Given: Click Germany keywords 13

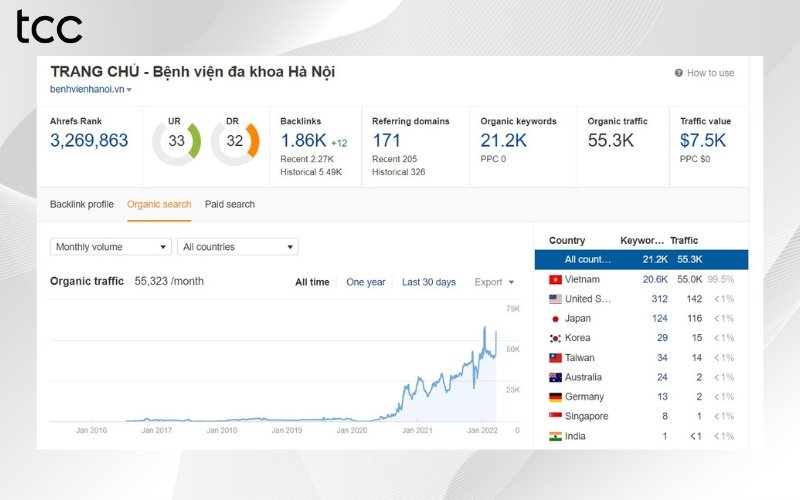Looking at the screenshot, I should pos(662,397).
